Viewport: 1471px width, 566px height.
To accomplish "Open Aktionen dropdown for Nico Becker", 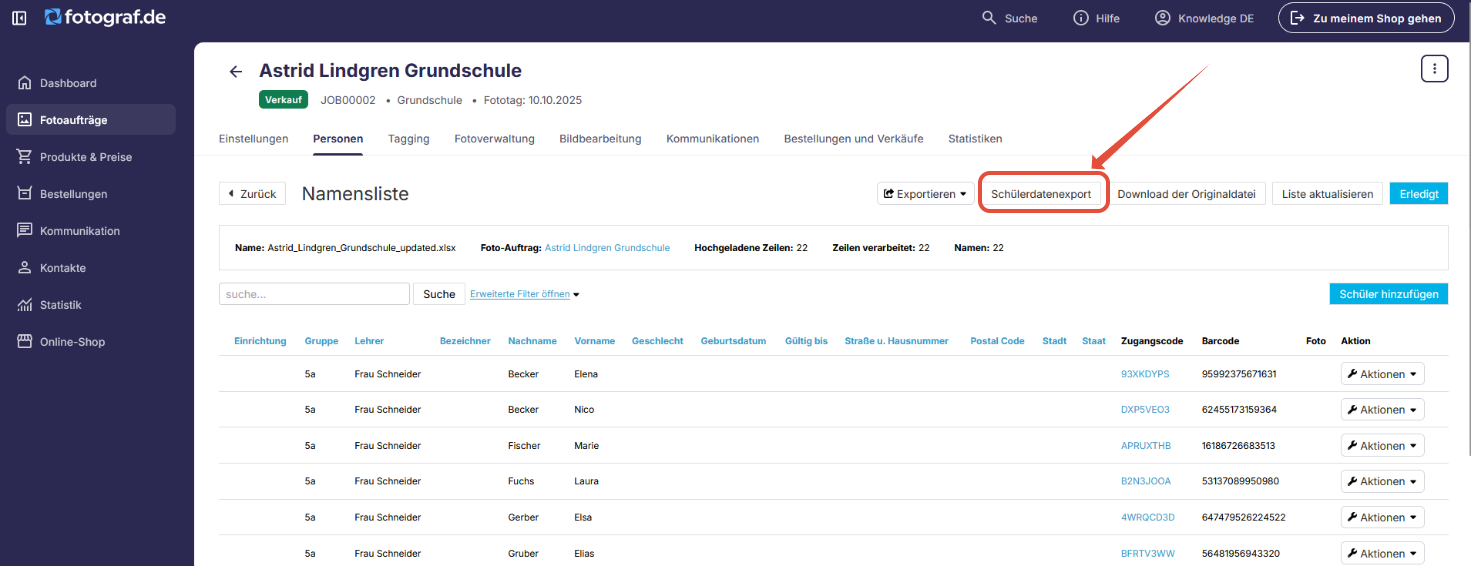I will click(x=1382, y=410).
